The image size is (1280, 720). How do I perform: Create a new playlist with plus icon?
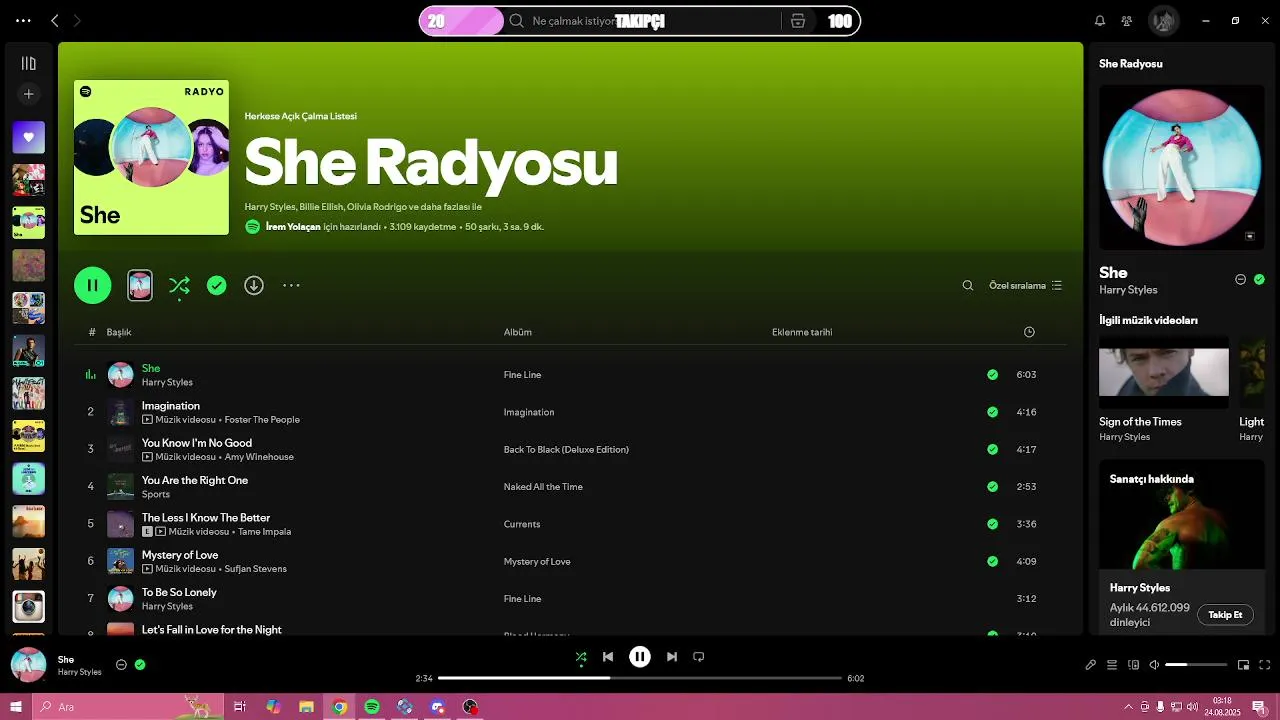[28, 94]
